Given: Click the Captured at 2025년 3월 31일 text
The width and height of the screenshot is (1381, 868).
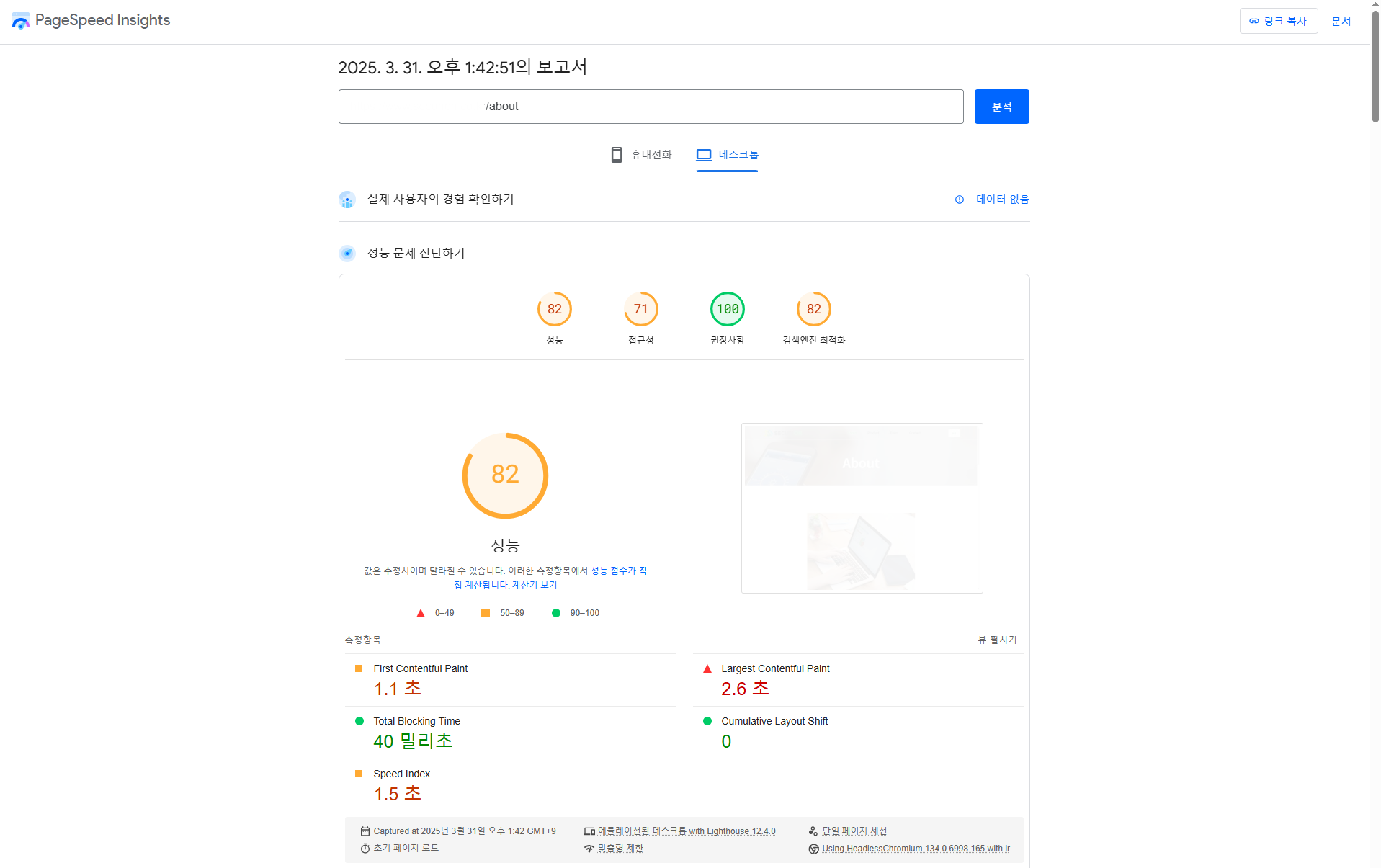Looking at the screenshot, I should click(465, 831).
